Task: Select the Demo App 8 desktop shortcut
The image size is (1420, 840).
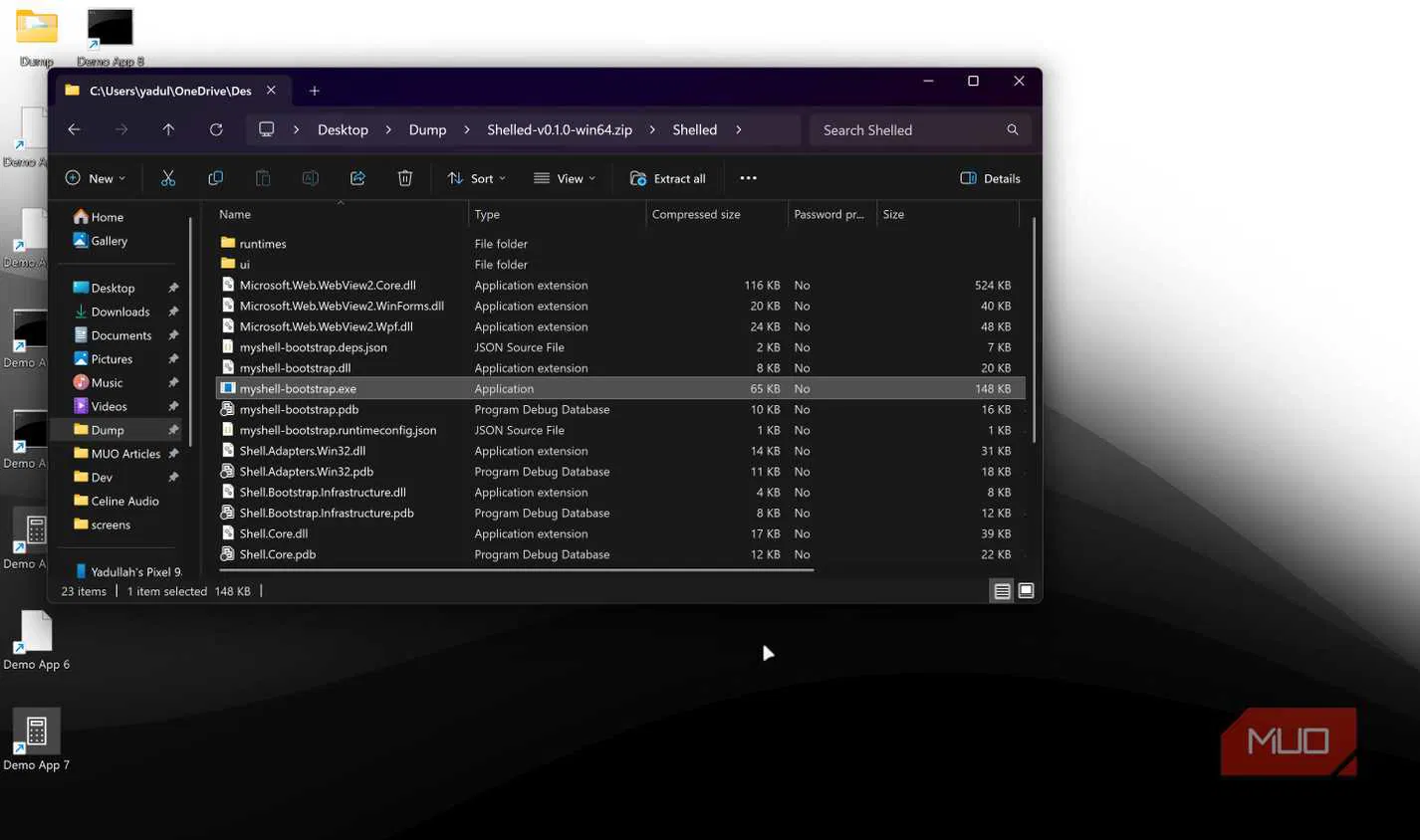Action: click(x=111, y=37)
